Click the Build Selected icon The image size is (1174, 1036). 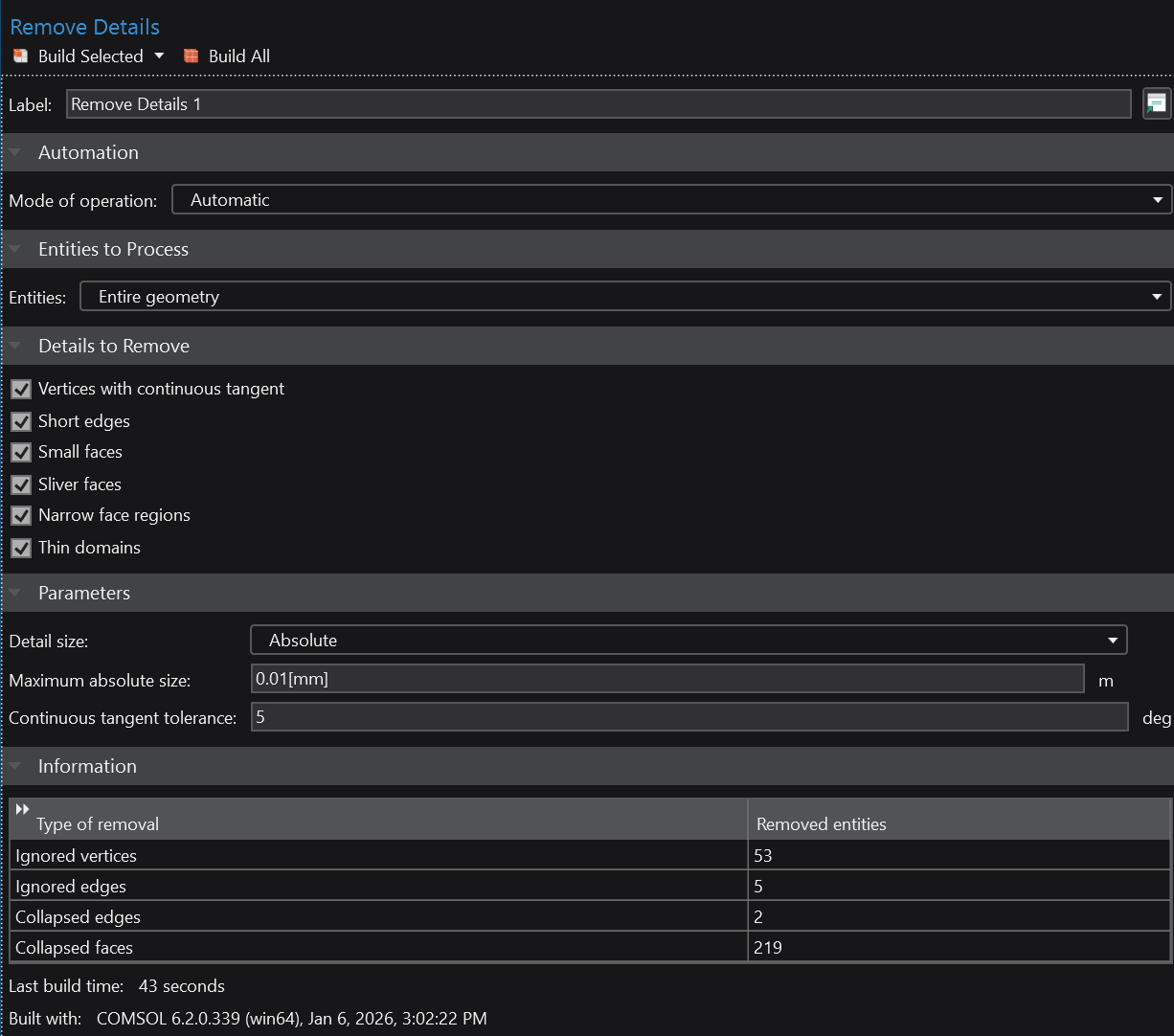(x=20, y=56)
